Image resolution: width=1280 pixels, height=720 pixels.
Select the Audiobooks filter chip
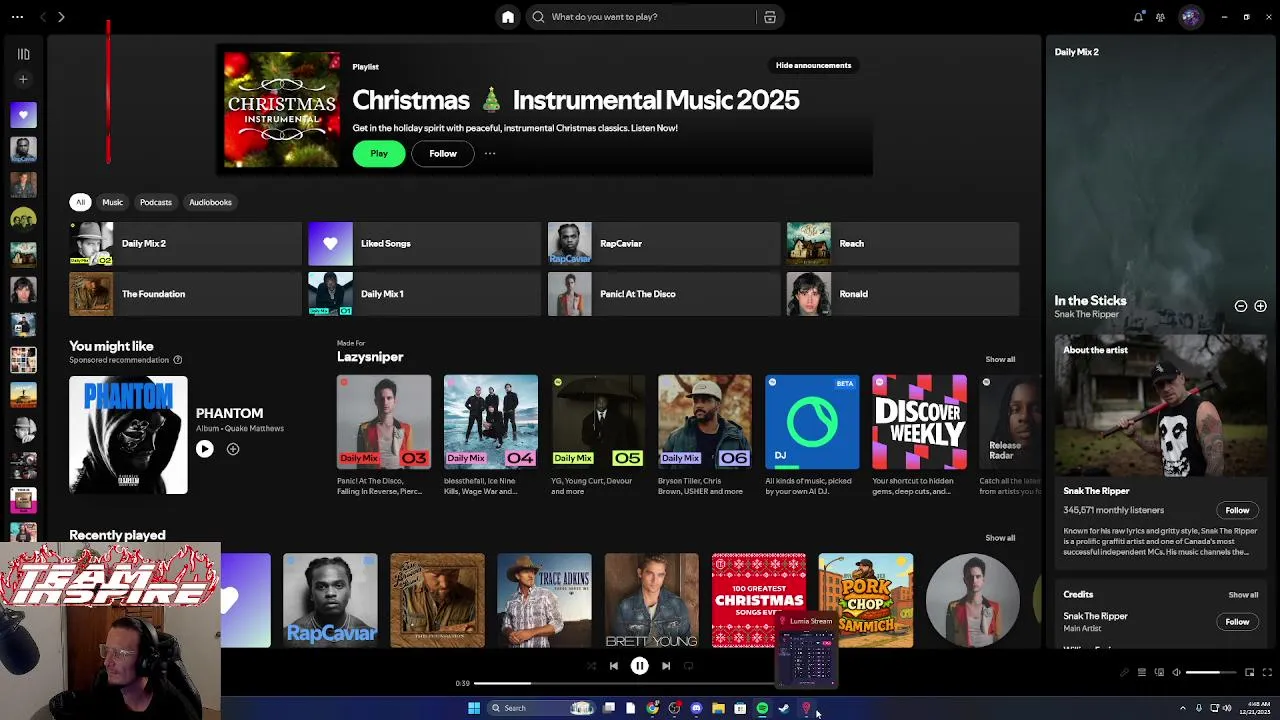[210, 202]
